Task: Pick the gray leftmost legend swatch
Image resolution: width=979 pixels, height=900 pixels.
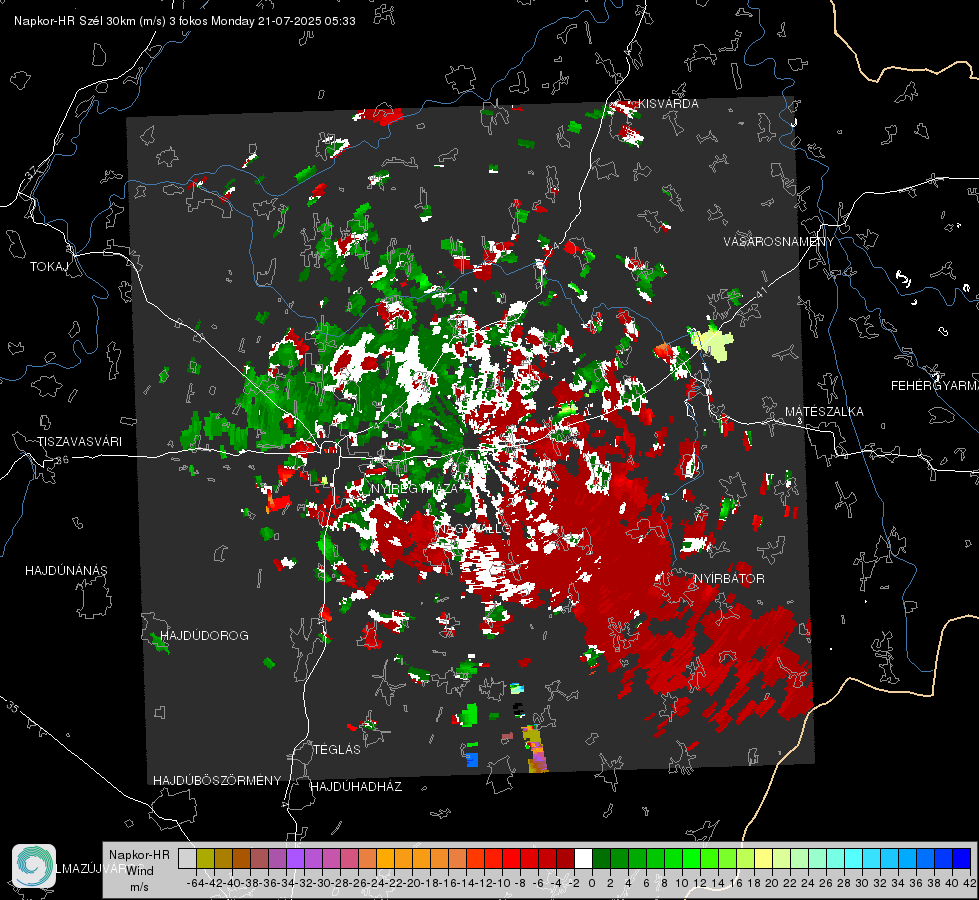Action: pyautogui.click(x=187, y=859)
